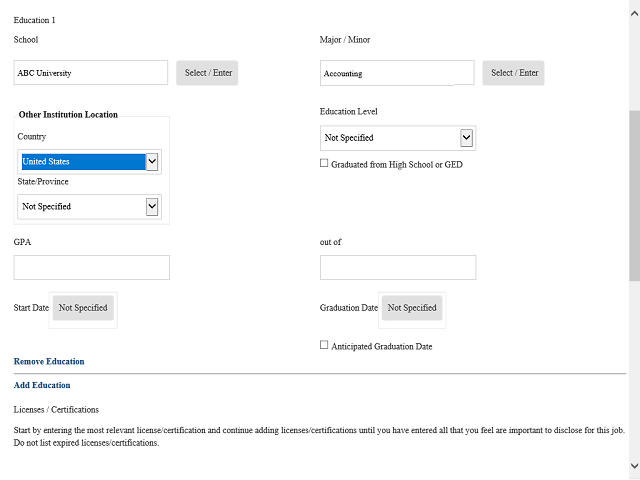The width and height of the screenshot is (640, 480).
Task: Check Graduated from High School or GED
Action: [324, 163]
